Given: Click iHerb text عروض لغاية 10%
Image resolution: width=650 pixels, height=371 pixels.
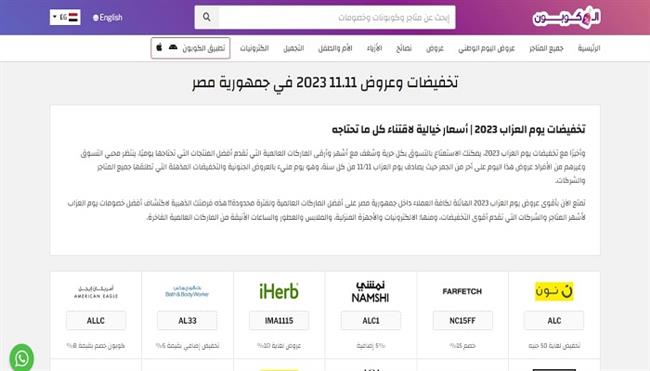Looking at the screenshot, I should point(279,345).
